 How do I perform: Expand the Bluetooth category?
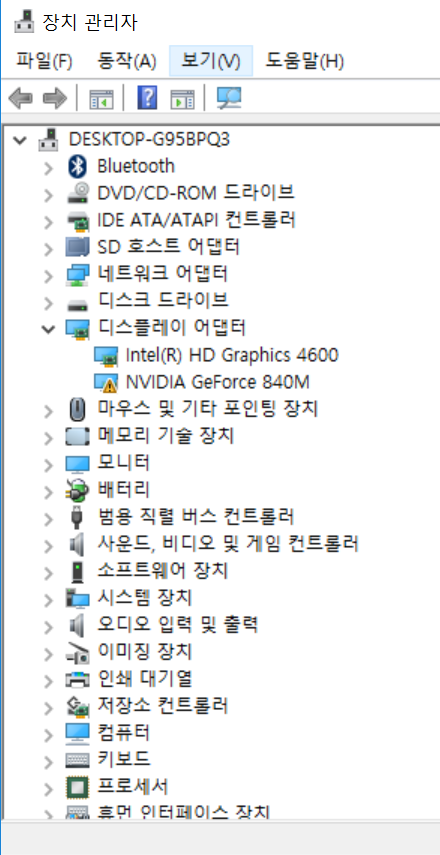tap(49, 167)
